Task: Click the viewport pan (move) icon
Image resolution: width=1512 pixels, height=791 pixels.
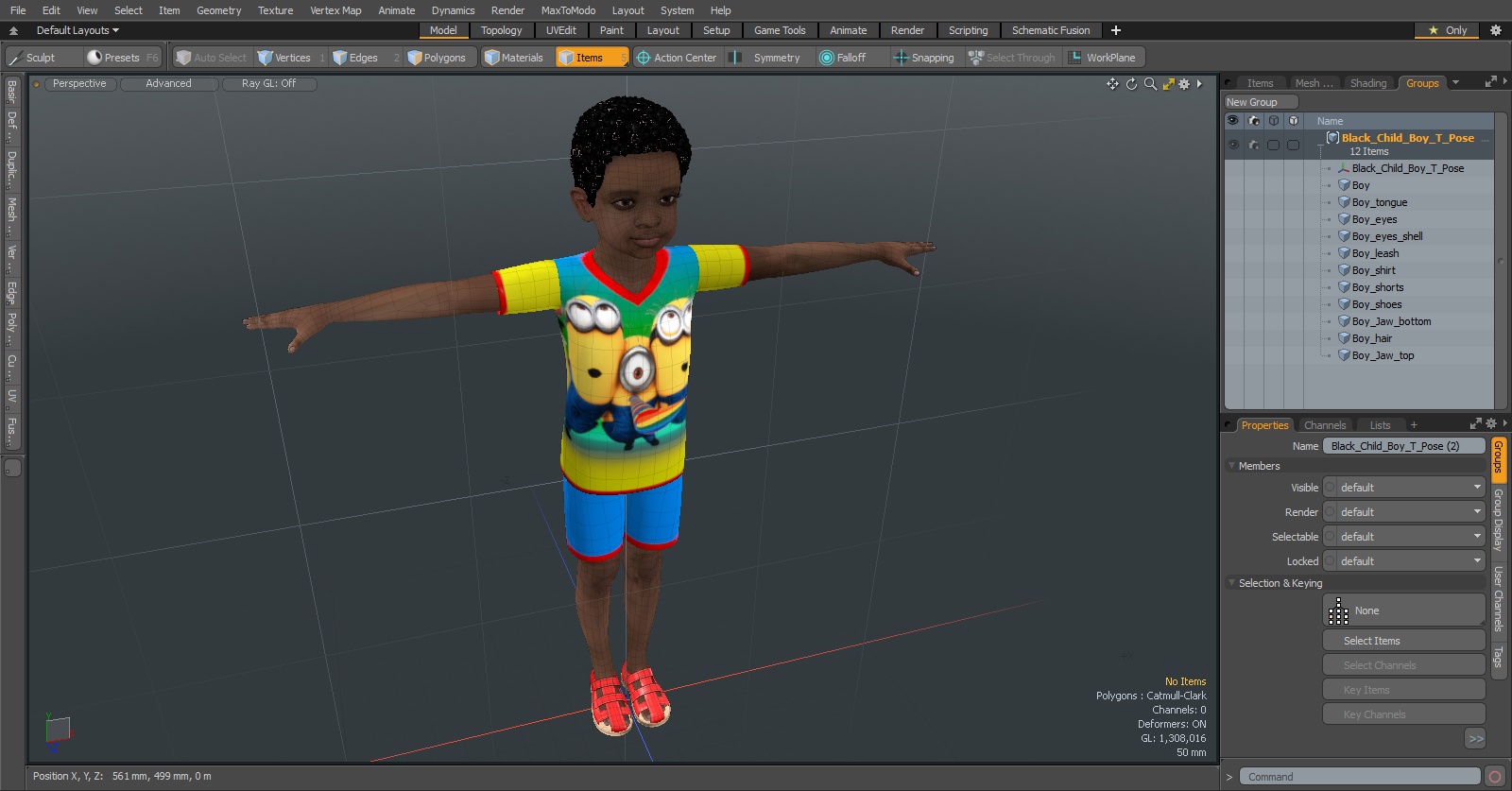Action: pyautogui.click(x=1112, y=84)
